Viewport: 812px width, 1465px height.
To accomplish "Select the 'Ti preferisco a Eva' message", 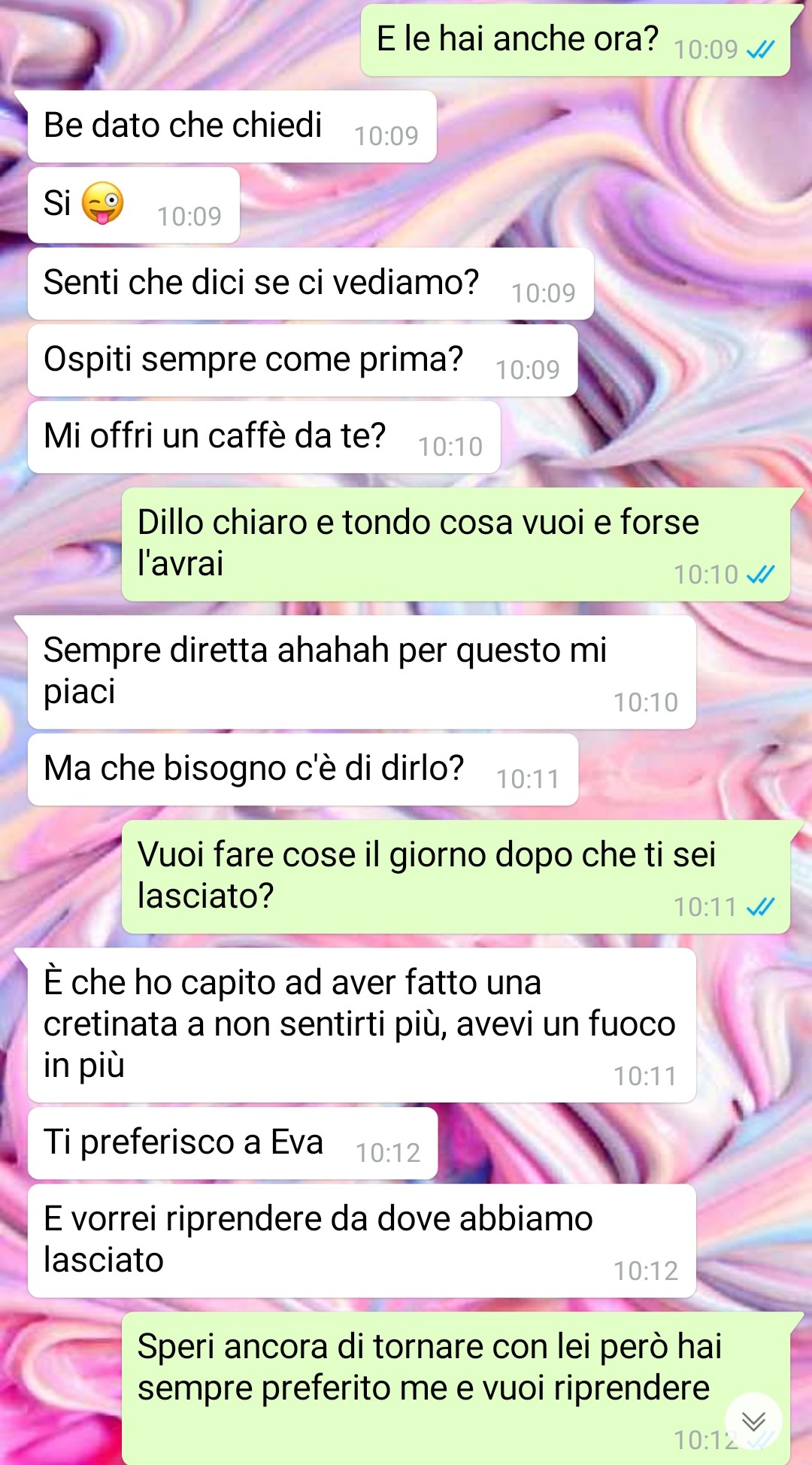I will click(x=232, y=1143).
